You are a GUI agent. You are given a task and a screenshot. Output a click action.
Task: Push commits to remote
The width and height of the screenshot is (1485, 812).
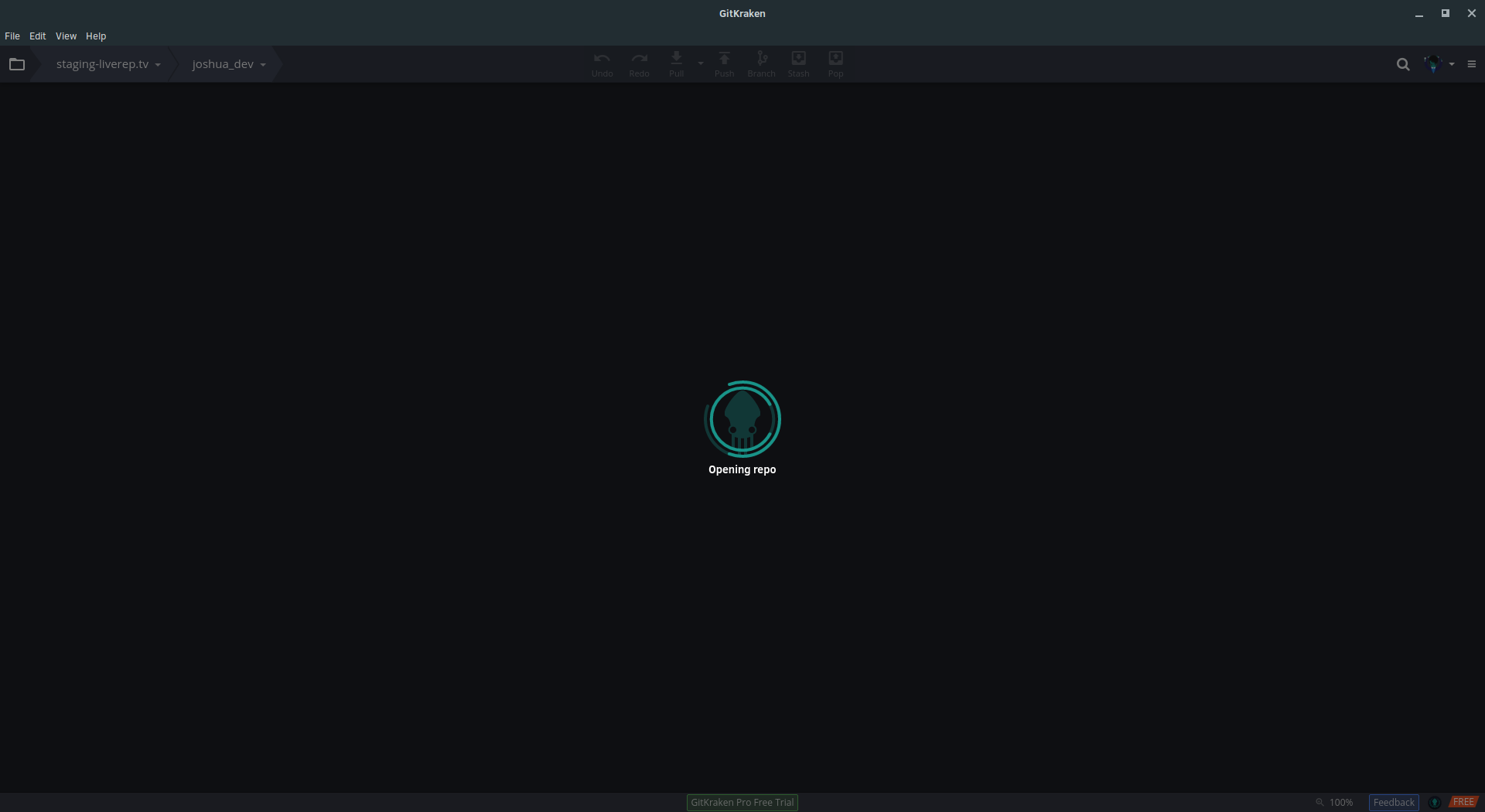(x=724, y=64)
